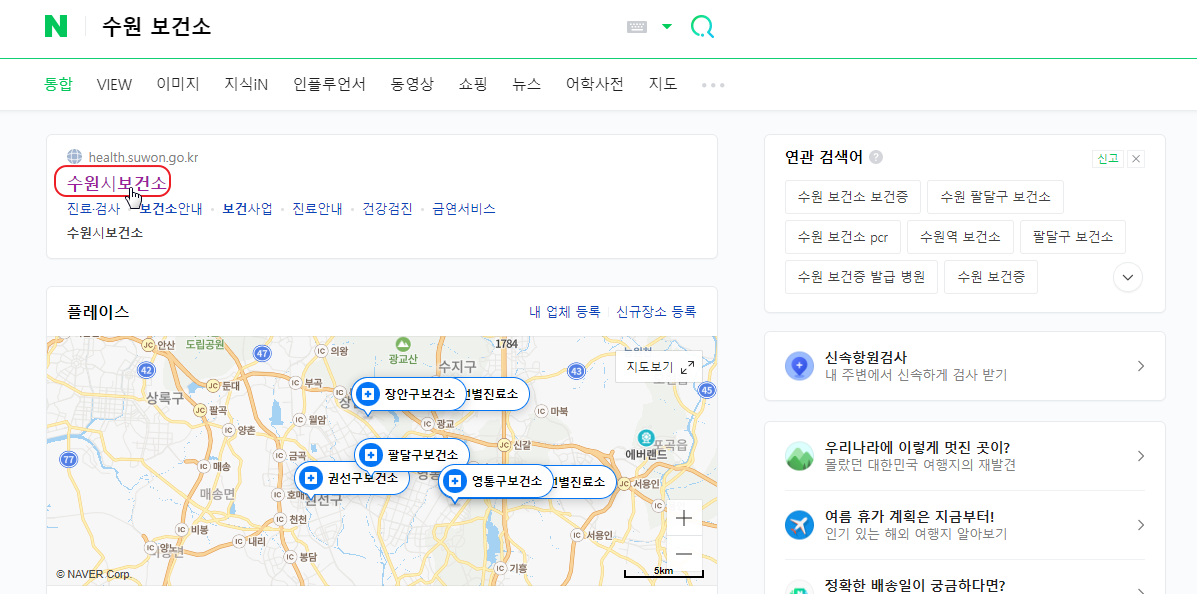
Task: Open the 신속항원검사 right chevron
Action: point(1141,366)
